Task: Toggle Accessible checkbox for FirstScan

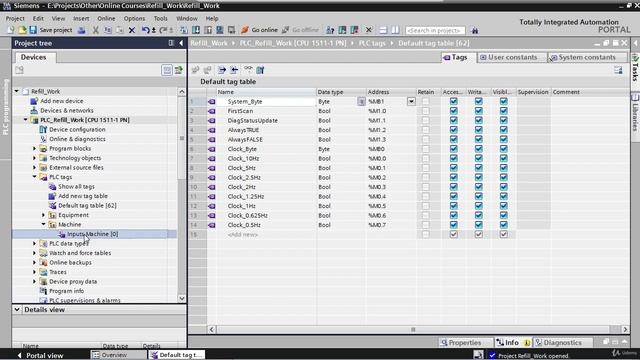Action: coord(453,111)
